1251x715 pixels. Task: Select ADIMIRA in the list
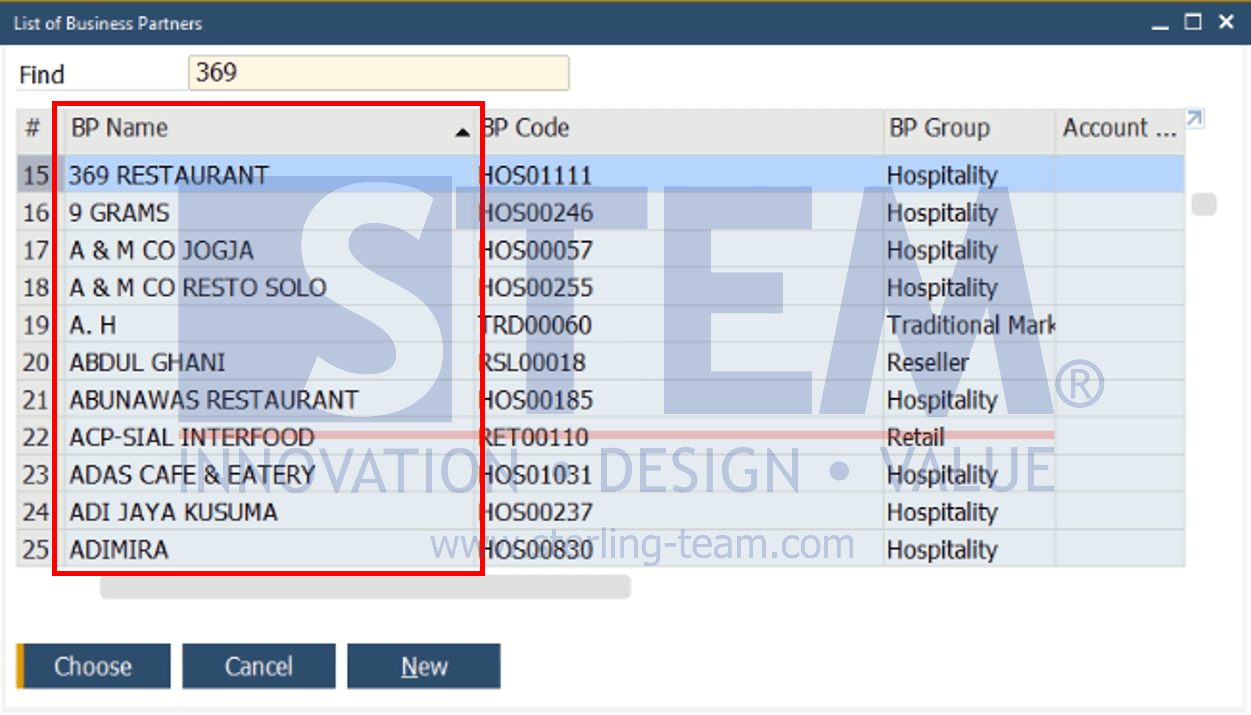[119, 550]
